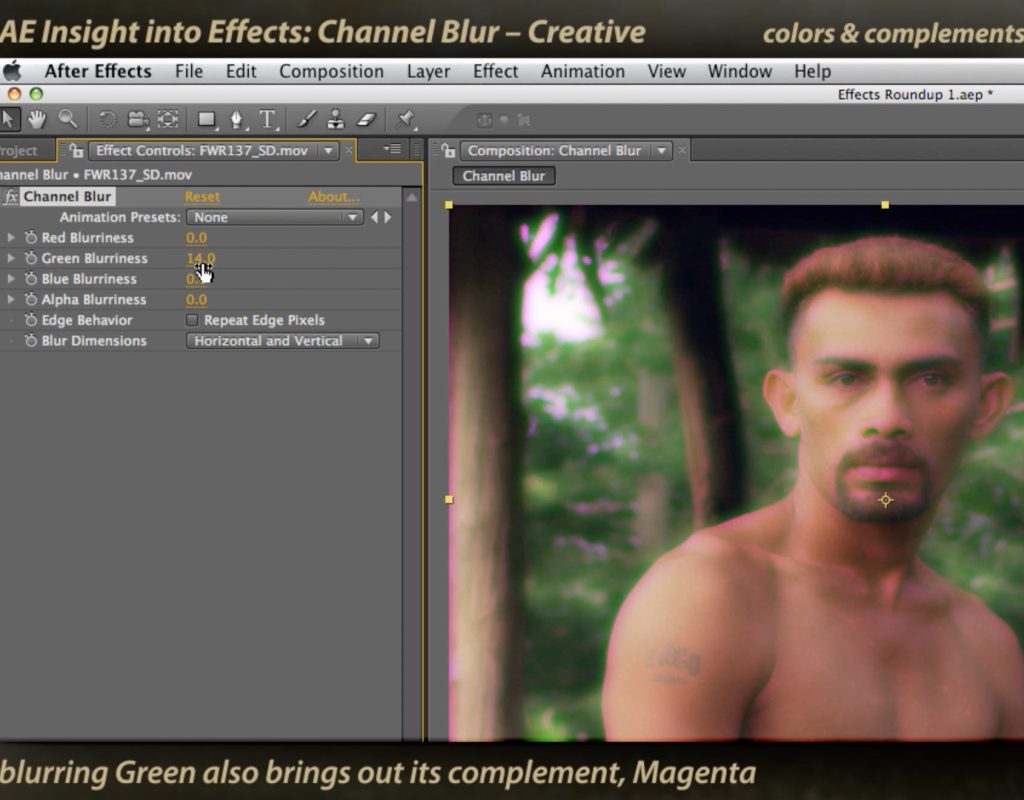
Task: Toggle the Composition panel lock icon
Action: pyautogui.click(x=449, y=151)
